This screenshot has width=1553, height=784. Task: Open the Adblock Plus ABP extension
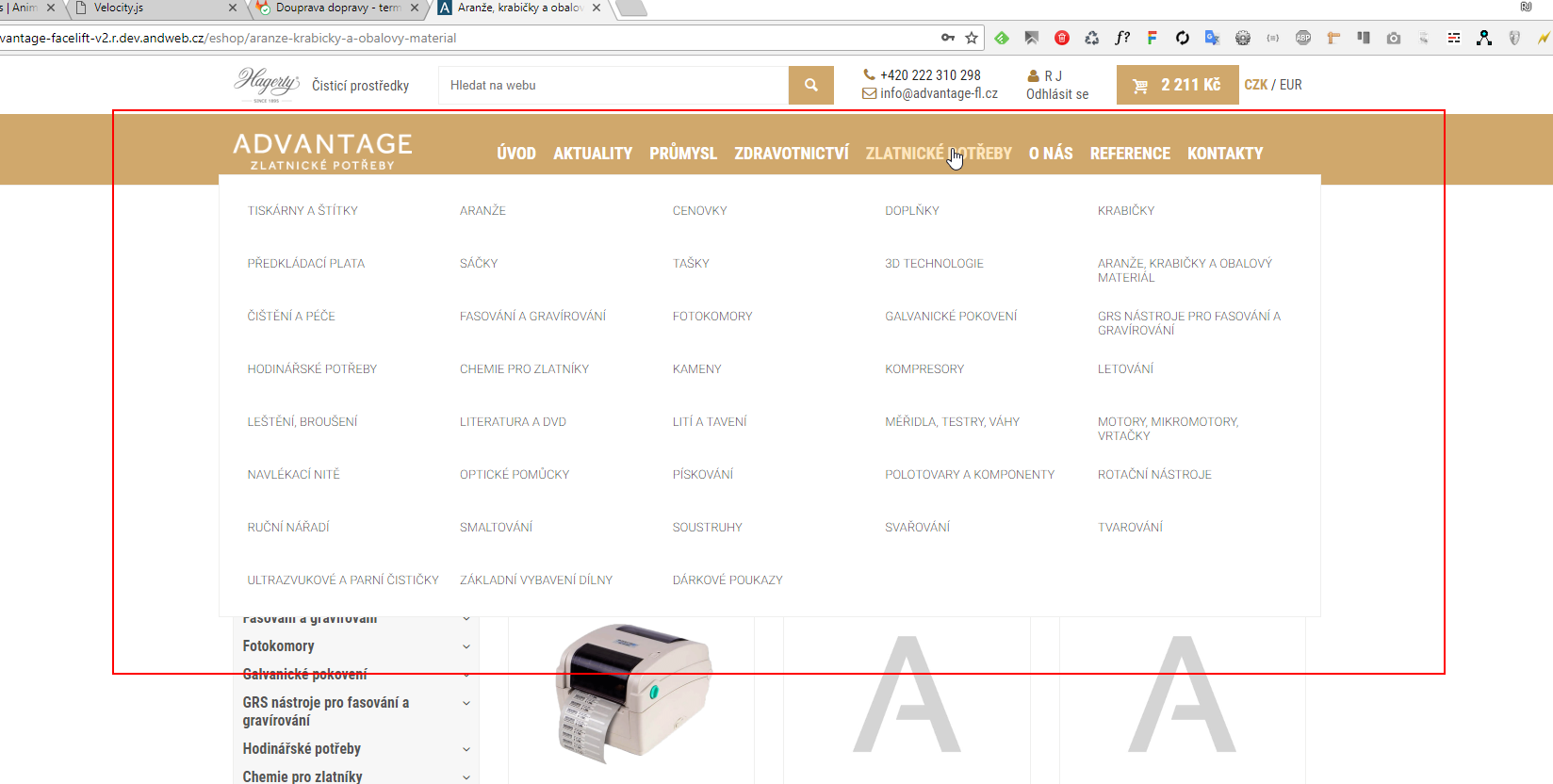click(1303, 38)
